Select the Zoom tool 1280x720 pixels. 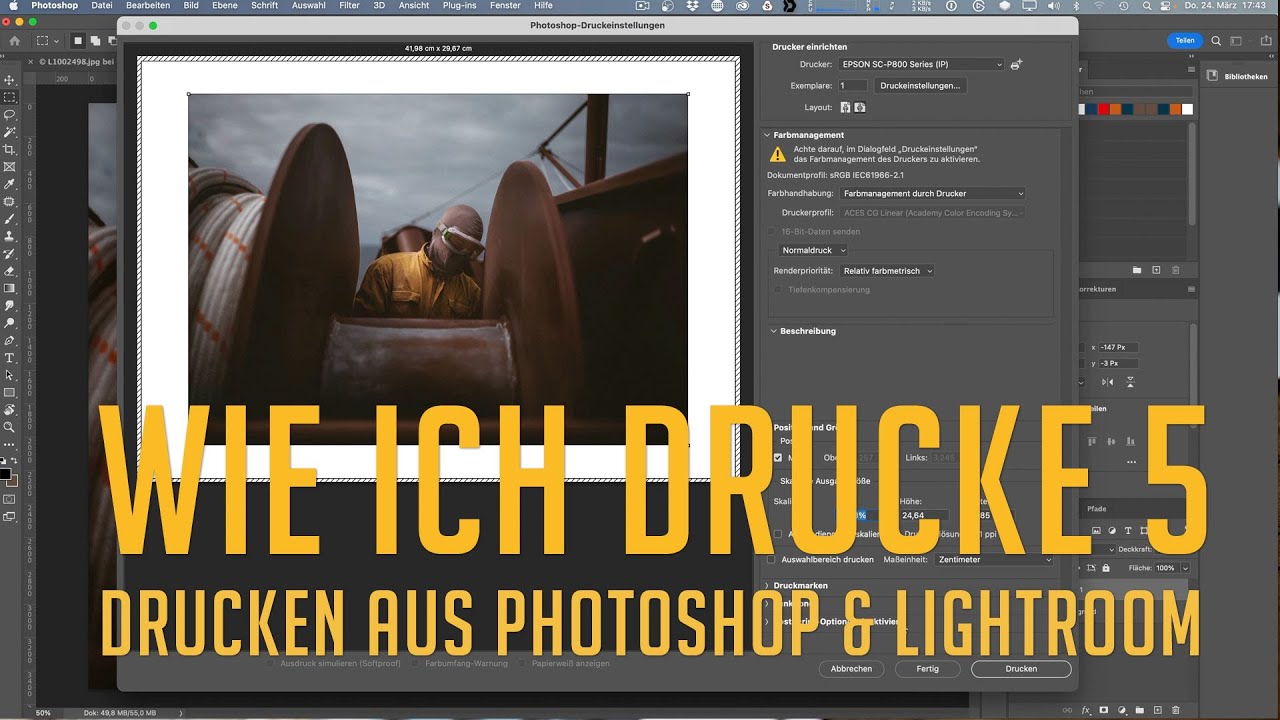point(10,427)
